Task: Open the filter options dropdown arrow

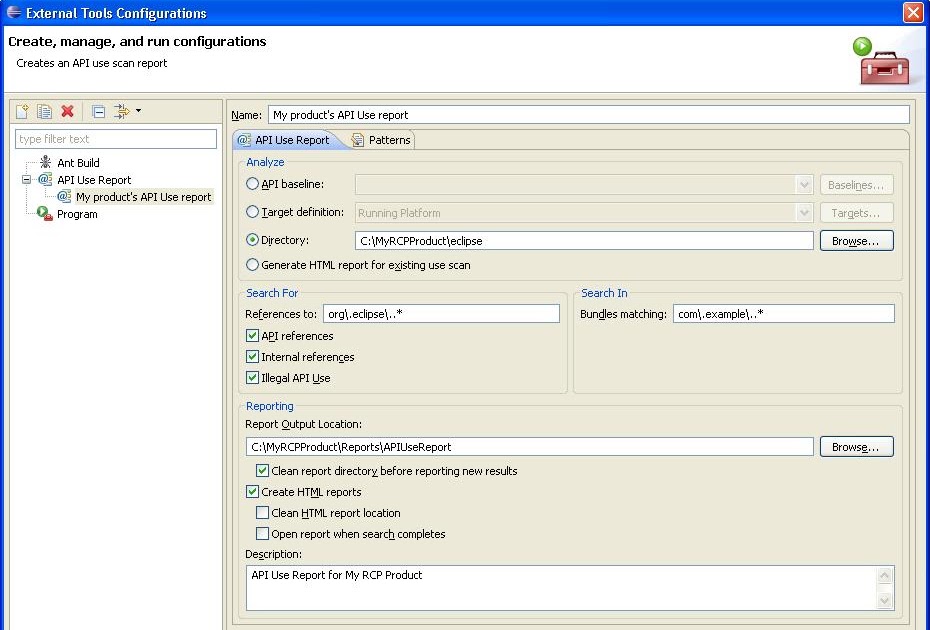Action: coord(139,110)
